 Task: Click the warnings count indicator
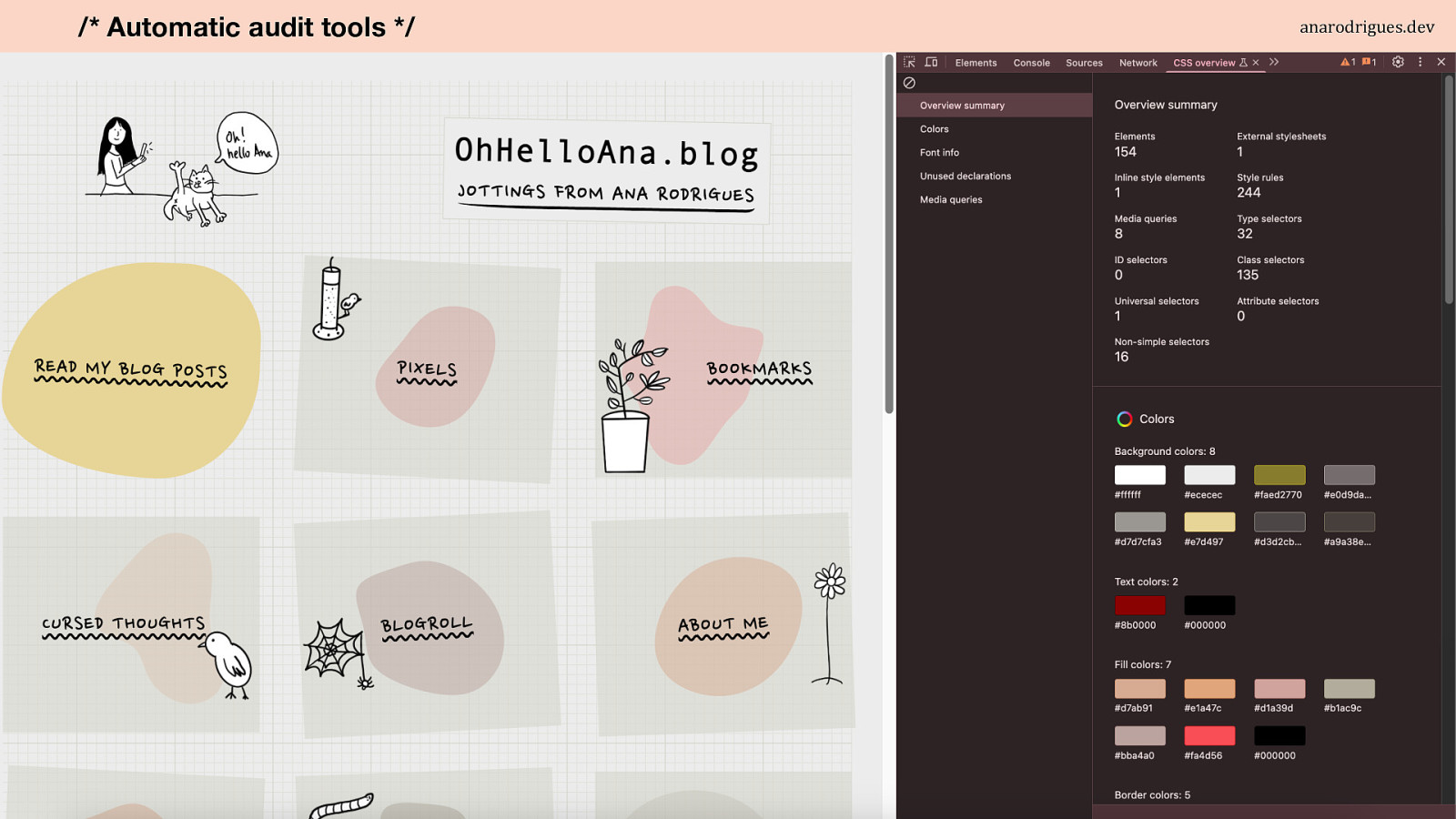point(1348,62)
